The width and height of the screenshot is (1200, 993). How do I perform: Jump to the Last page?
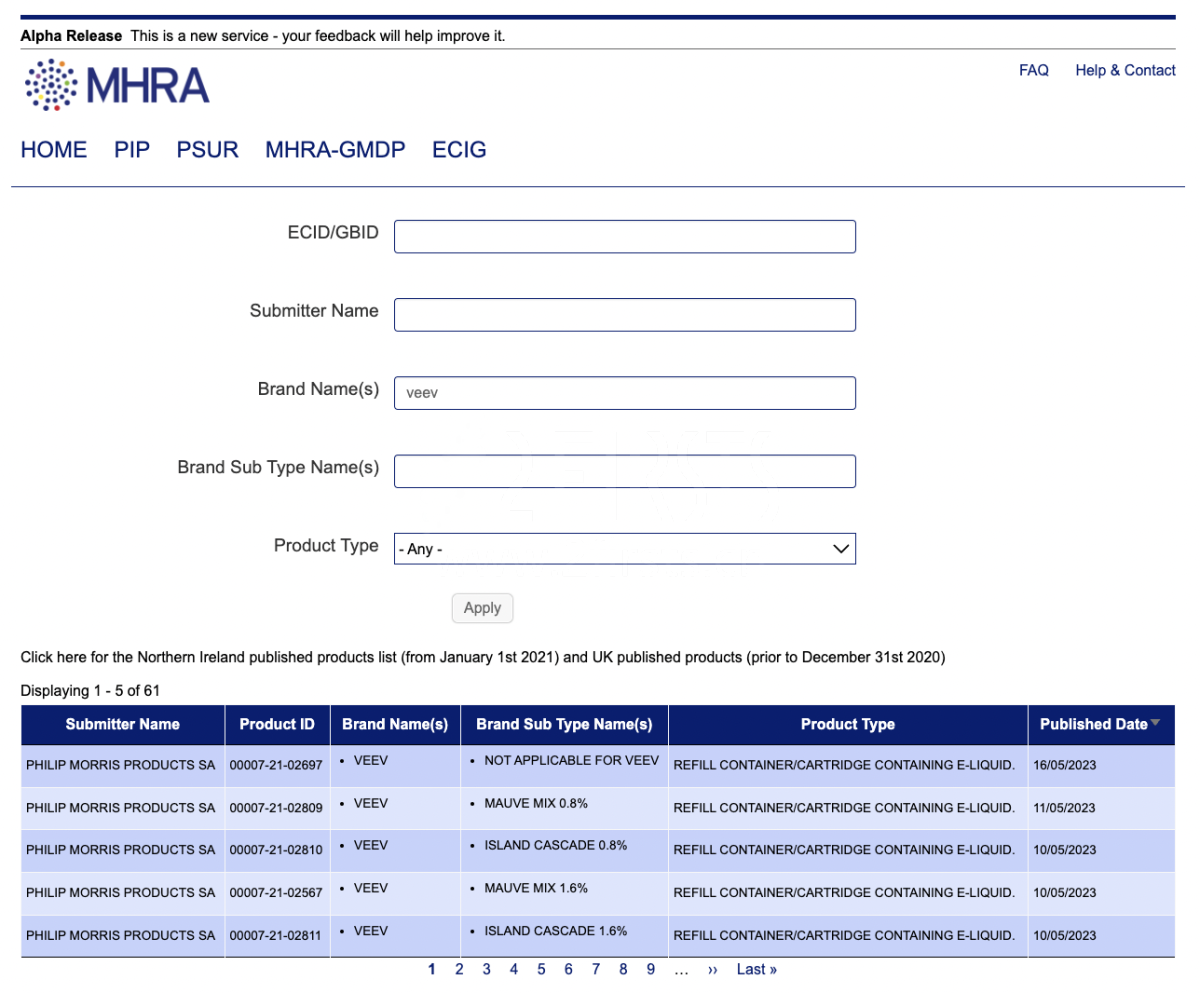757,969
